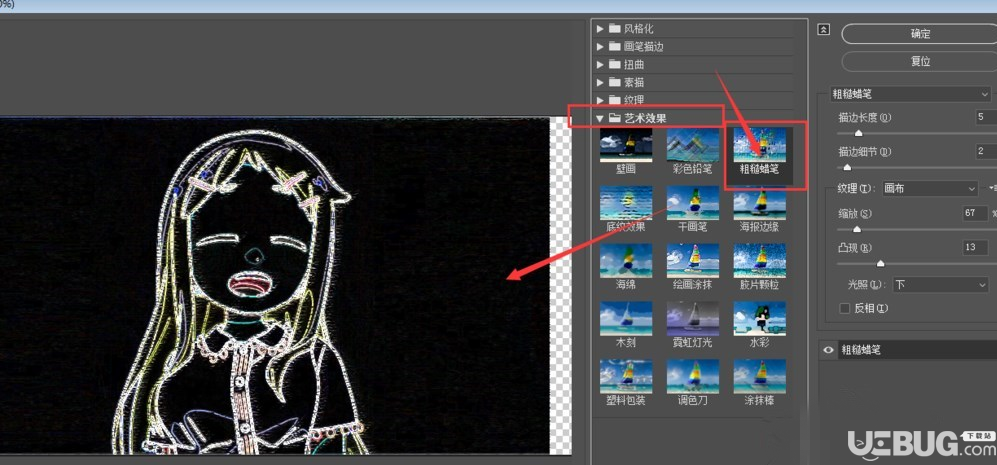Adjust the 缩放 slider handle

coord(856,229)
